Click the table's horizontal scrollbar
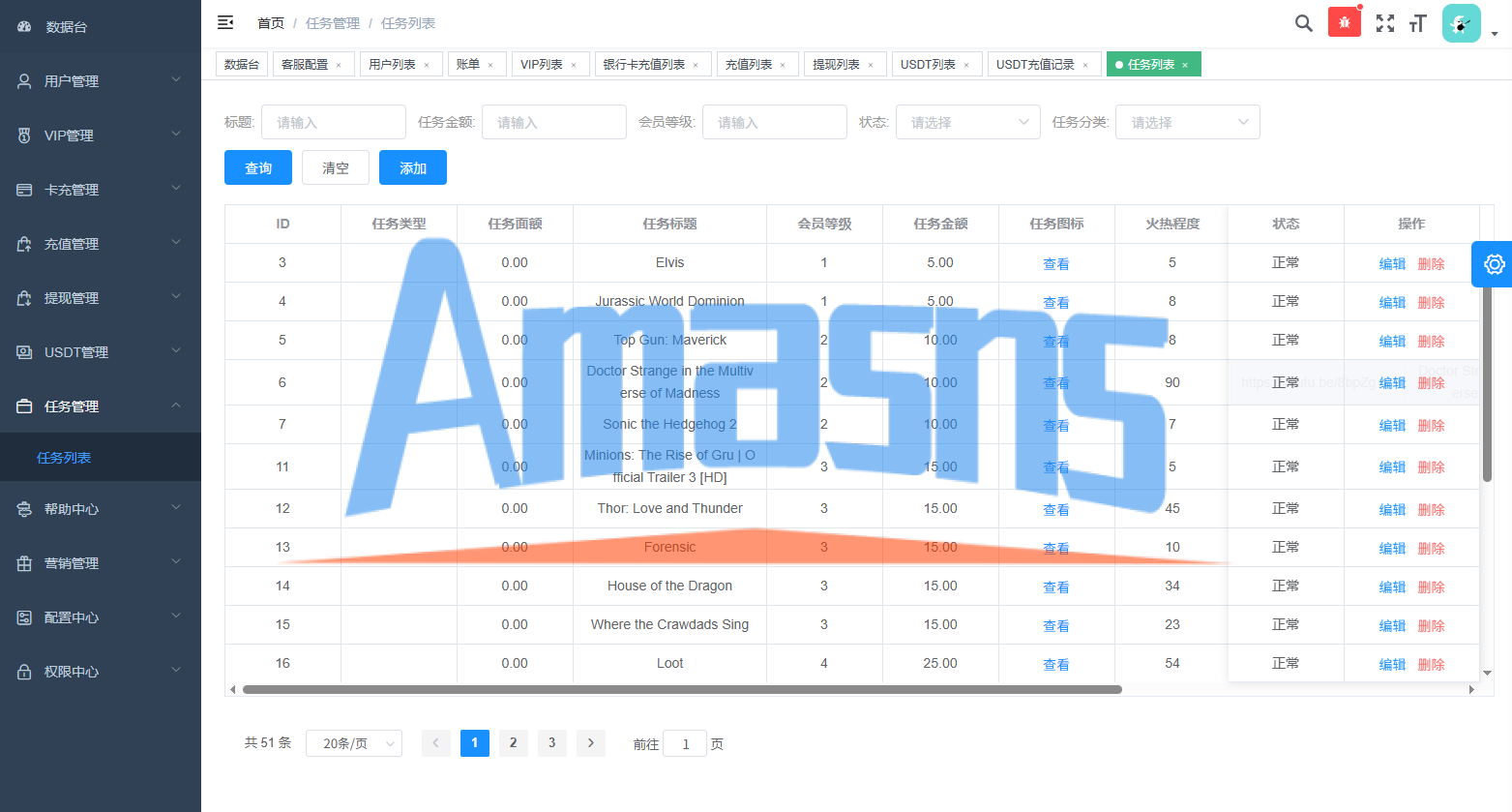The height and width of the screenshot is (812, 1512). point(682,690)
